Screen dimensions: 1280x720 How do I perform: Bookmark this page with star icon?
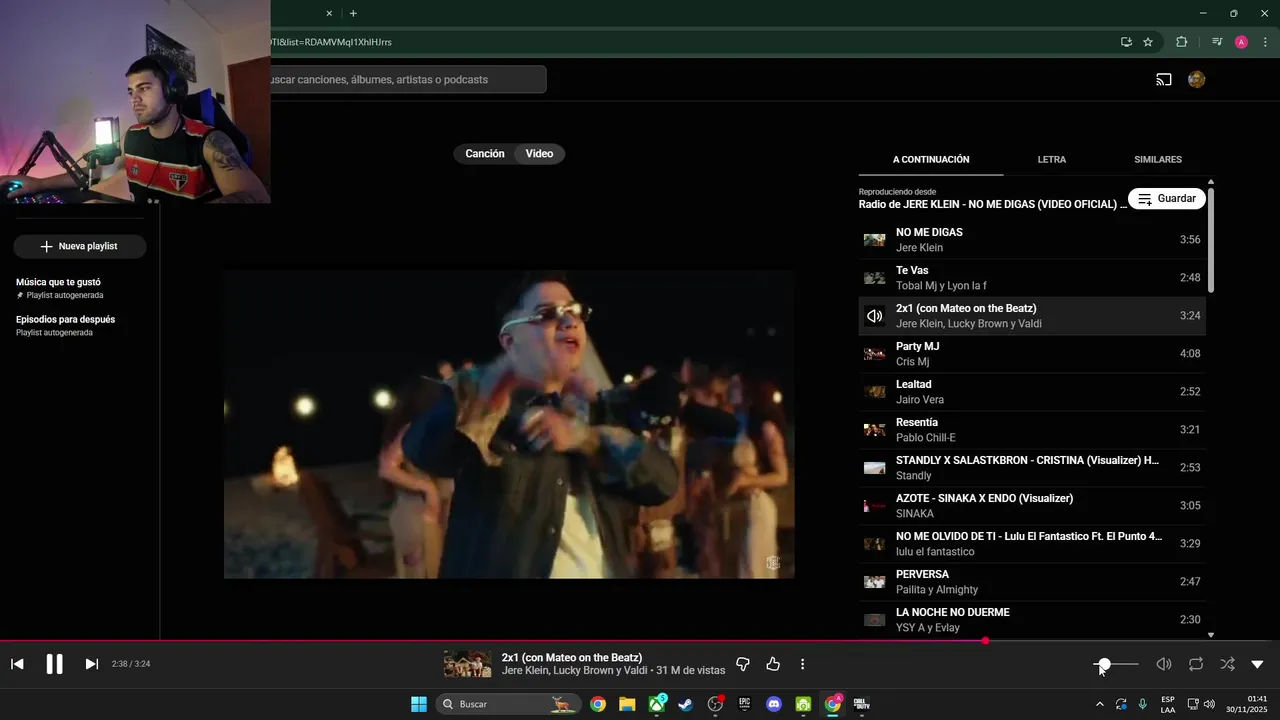pyautogui.click(x=1148, y=42)
